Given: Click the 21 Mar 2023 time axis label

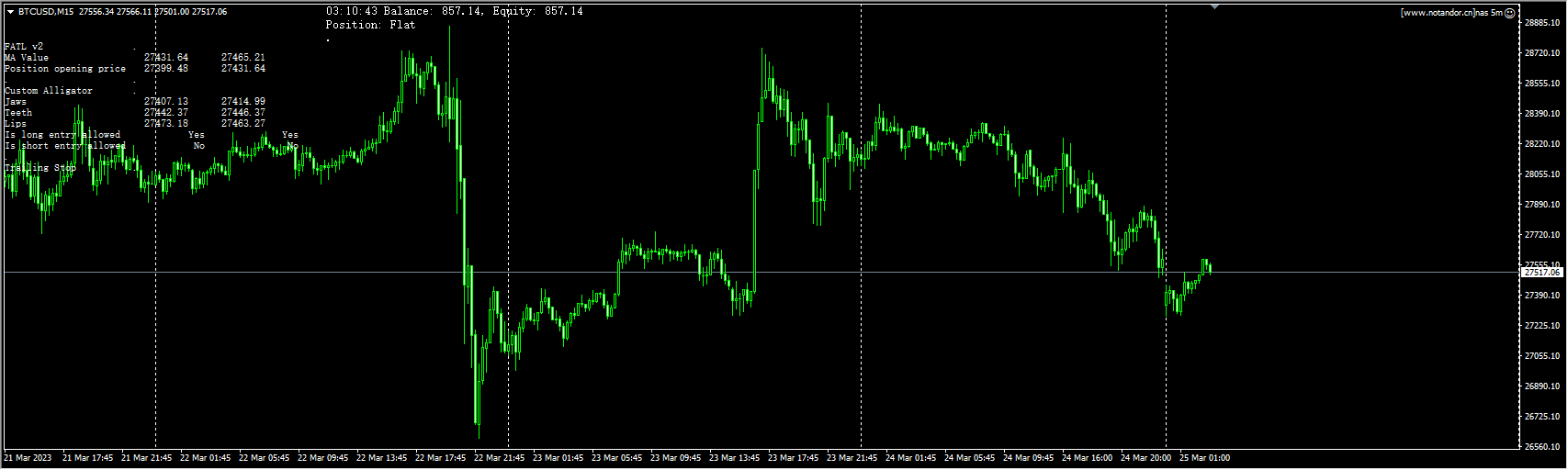Looking at the screenshot, I should coord(28,458).
